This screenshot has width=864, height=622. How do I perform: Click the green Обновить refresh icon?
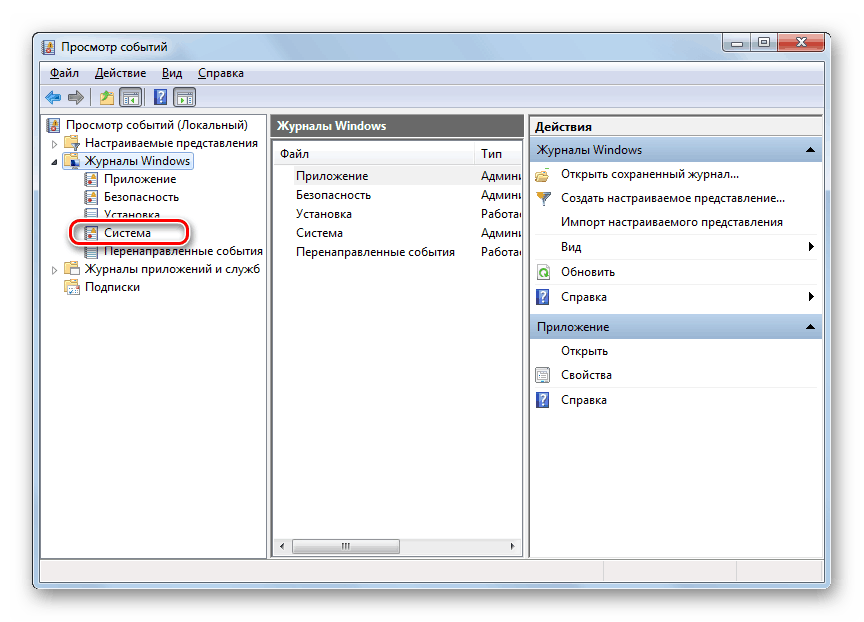point(543,272)
